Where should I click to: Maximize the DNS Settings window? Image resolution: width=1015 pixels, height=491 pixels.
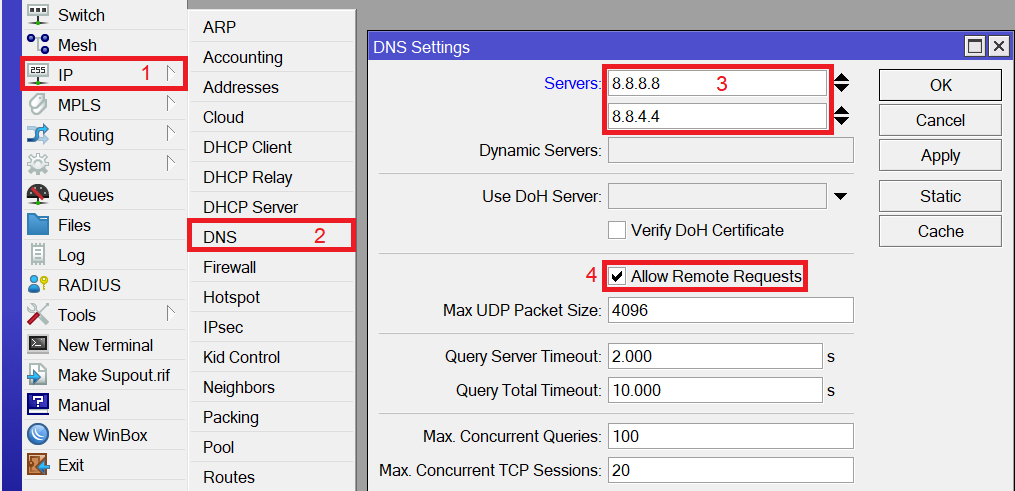click(976, 46)
